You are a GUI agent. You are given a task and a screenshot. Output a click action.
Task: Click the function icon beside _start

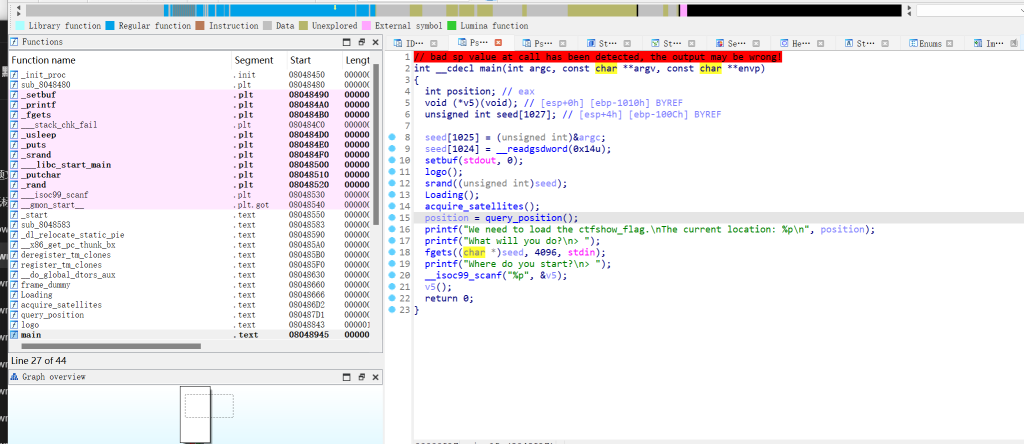click(x=14, y=215)
